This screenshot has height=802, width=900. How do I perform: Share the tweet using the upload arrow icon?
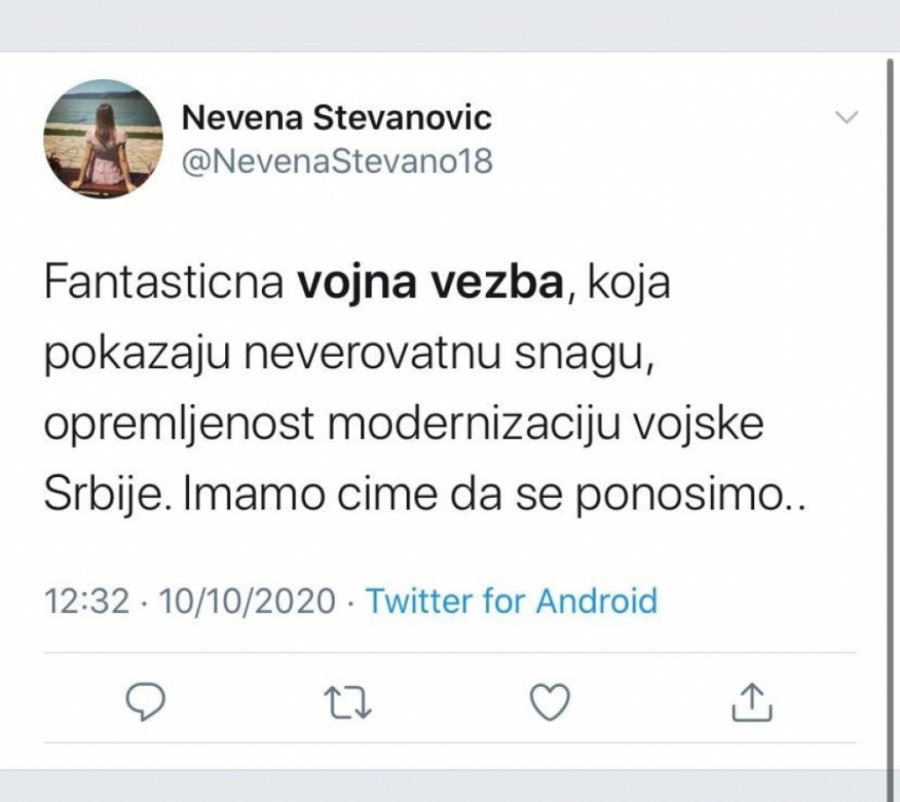click(753, 704)
